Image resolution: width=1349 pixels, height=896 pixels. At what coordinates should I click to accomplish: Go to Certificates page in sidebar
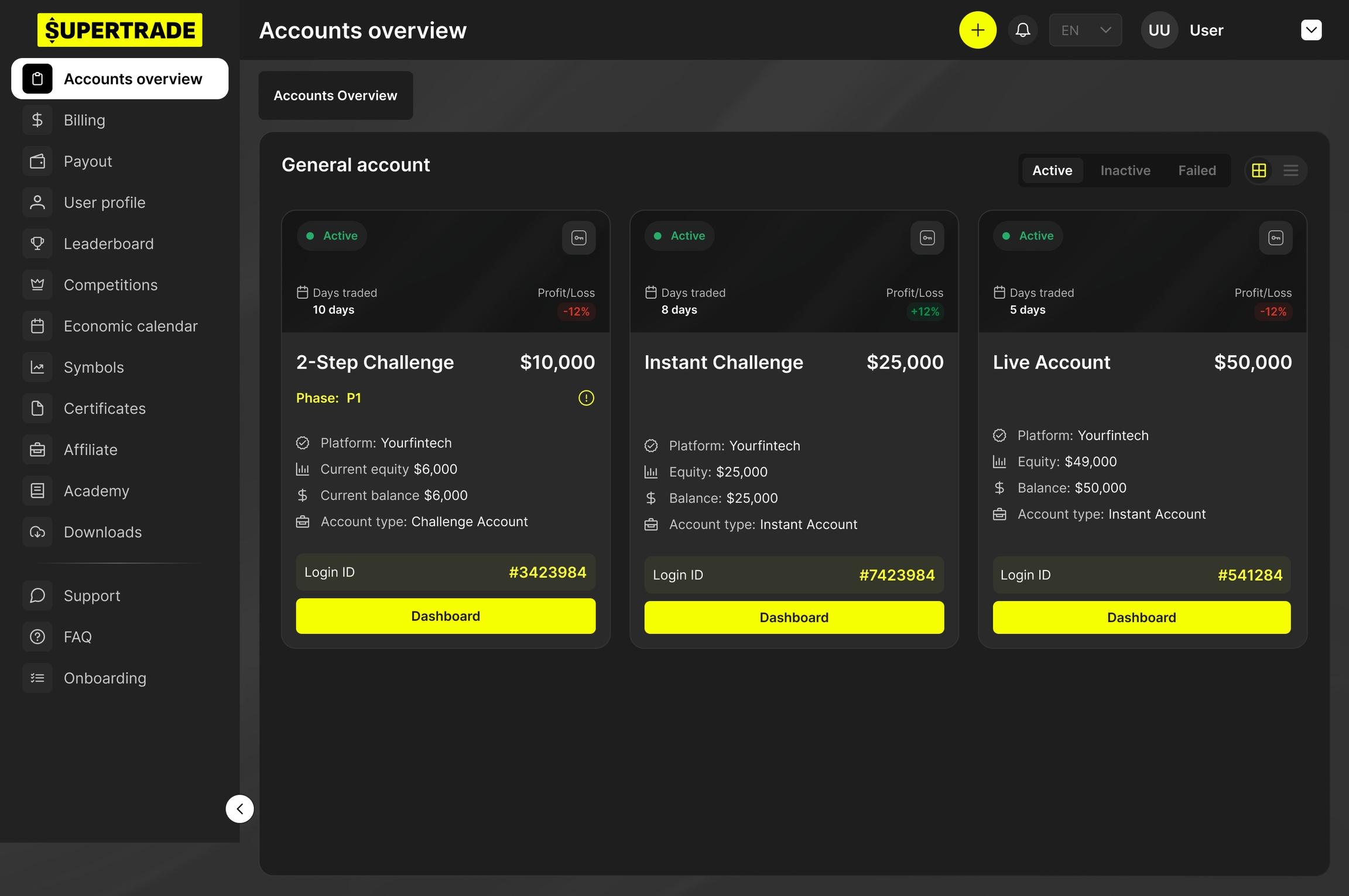[x=104, y=408]
